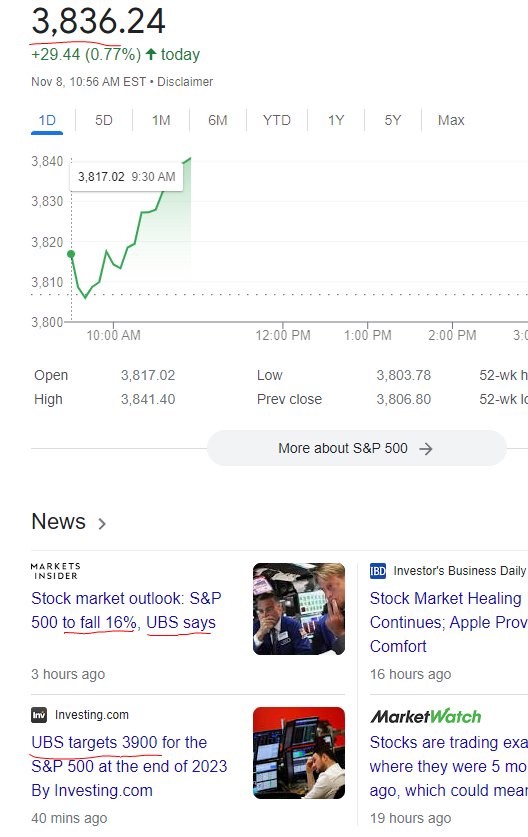Show the 1M chart range
528x837 pixels.
pyautogui.click(x=161, y=120)
